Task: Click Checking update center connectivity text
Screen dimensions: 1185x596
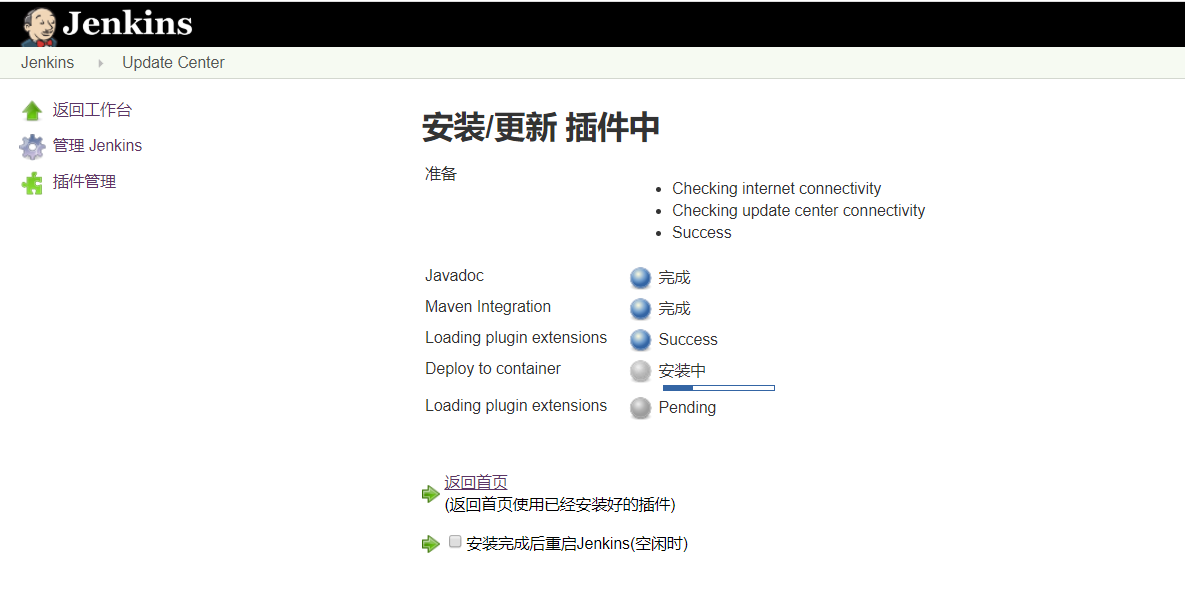Action: pyautogui.click(x=798, y=211)
